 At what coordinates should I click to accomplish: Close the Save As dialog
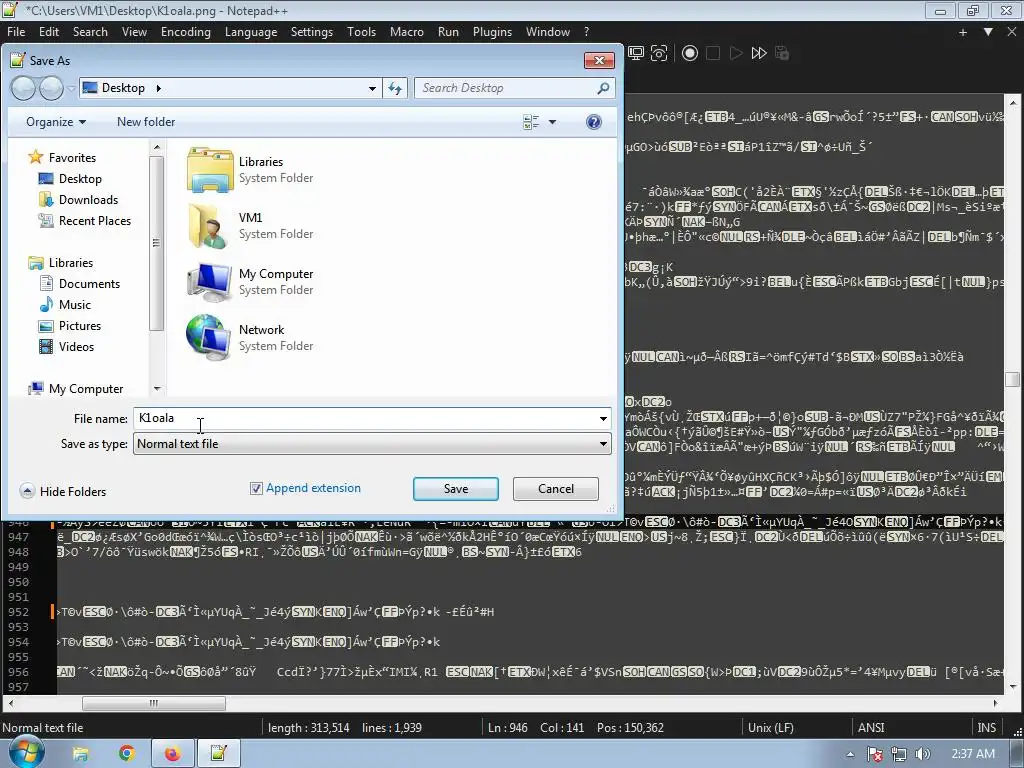coord(599,61)
